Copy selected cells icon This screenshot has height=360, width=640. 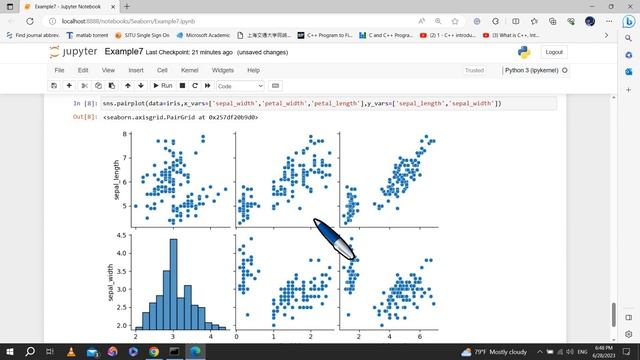click(x=98, y=86)
